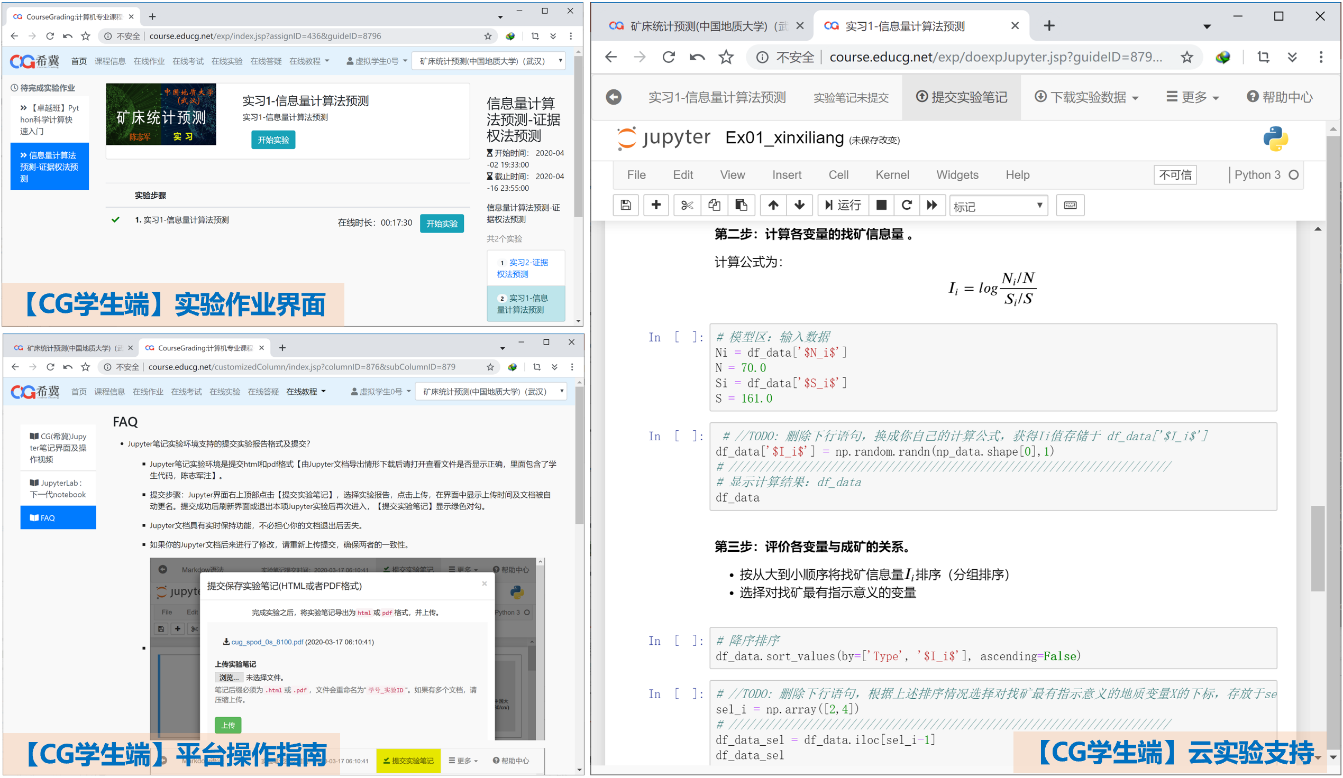Open the cell type 标记 dropdown
1343x778 pixels.
[x=998, y=206]
